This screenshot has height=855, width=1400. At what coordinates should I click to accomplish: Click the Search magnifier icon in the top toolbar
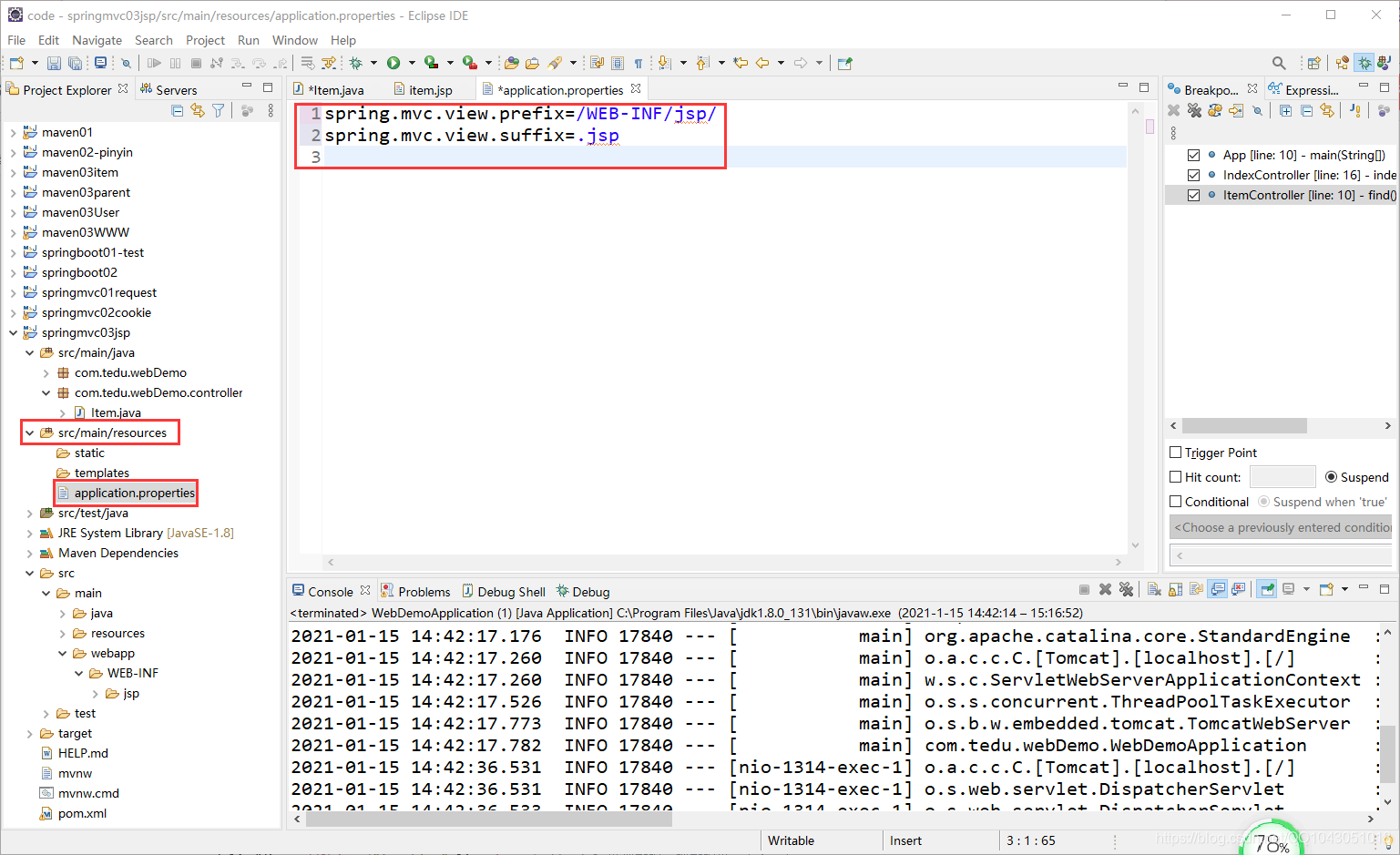(1279, 63)
